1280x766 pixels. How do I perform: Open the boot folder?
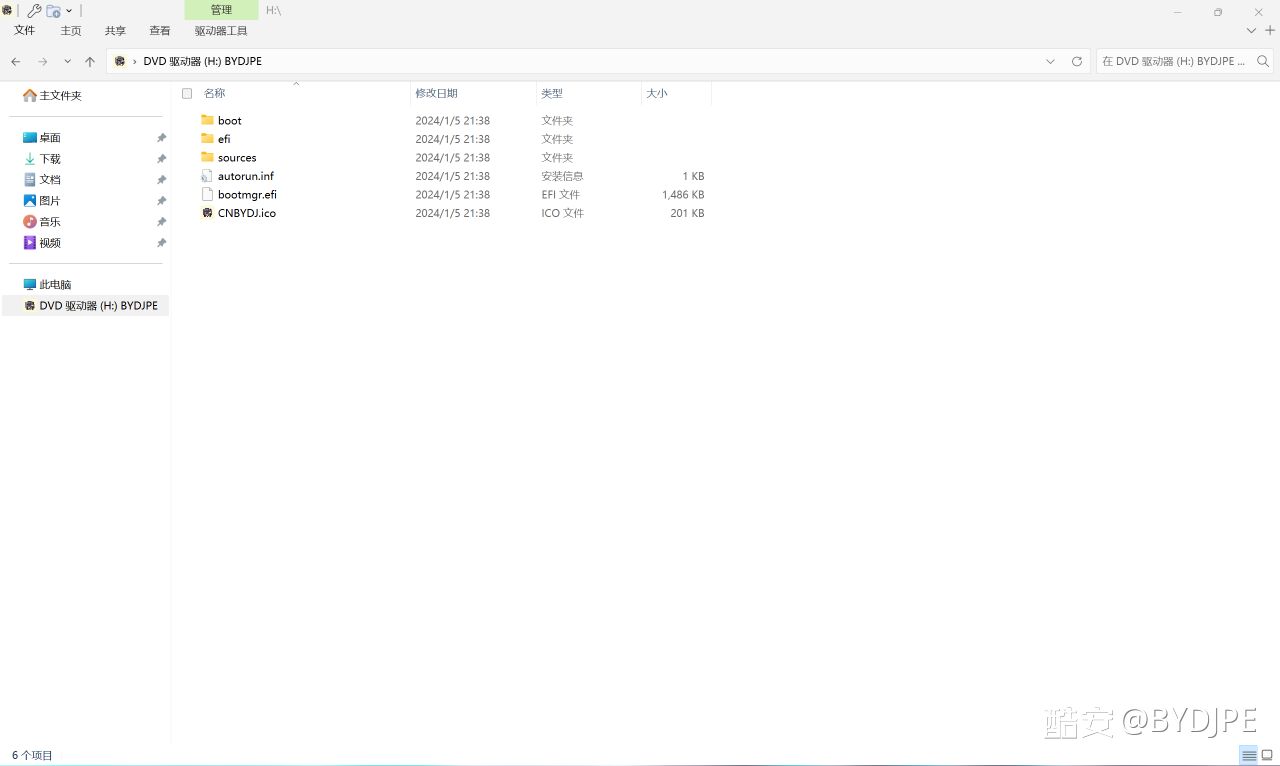229,121
